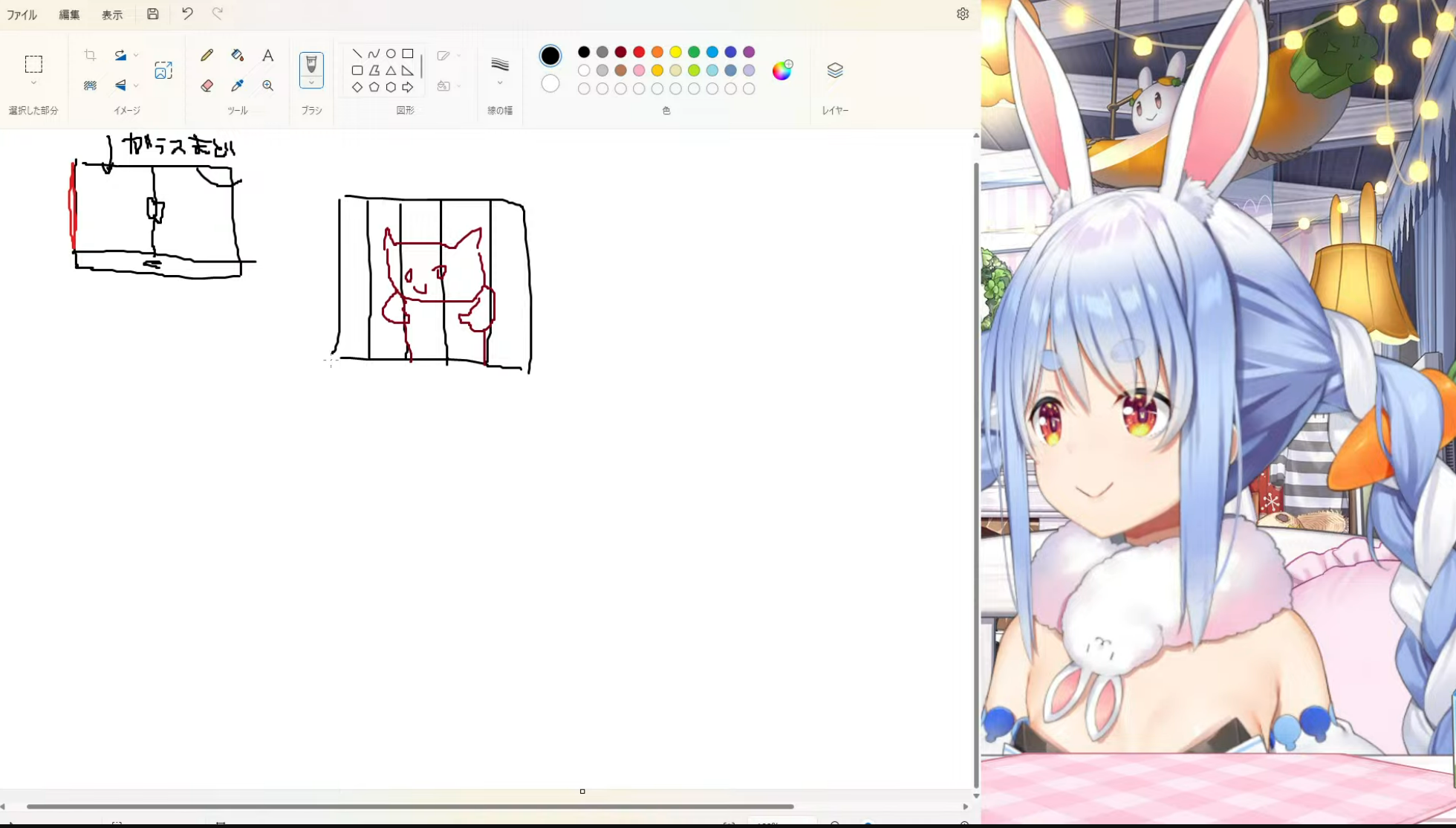Viewport: 1456px width, 828px height.
Task: Select the text tool
Action: click(268, 55)
